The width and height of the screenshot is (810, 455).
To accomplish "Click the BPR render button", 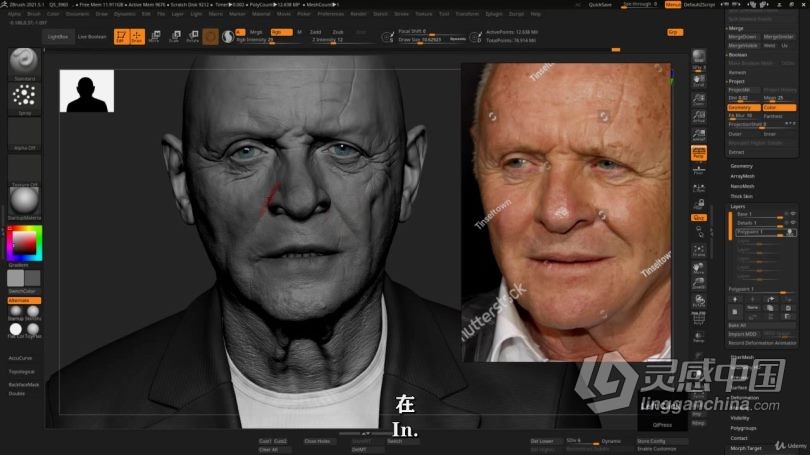I will 699,56.
